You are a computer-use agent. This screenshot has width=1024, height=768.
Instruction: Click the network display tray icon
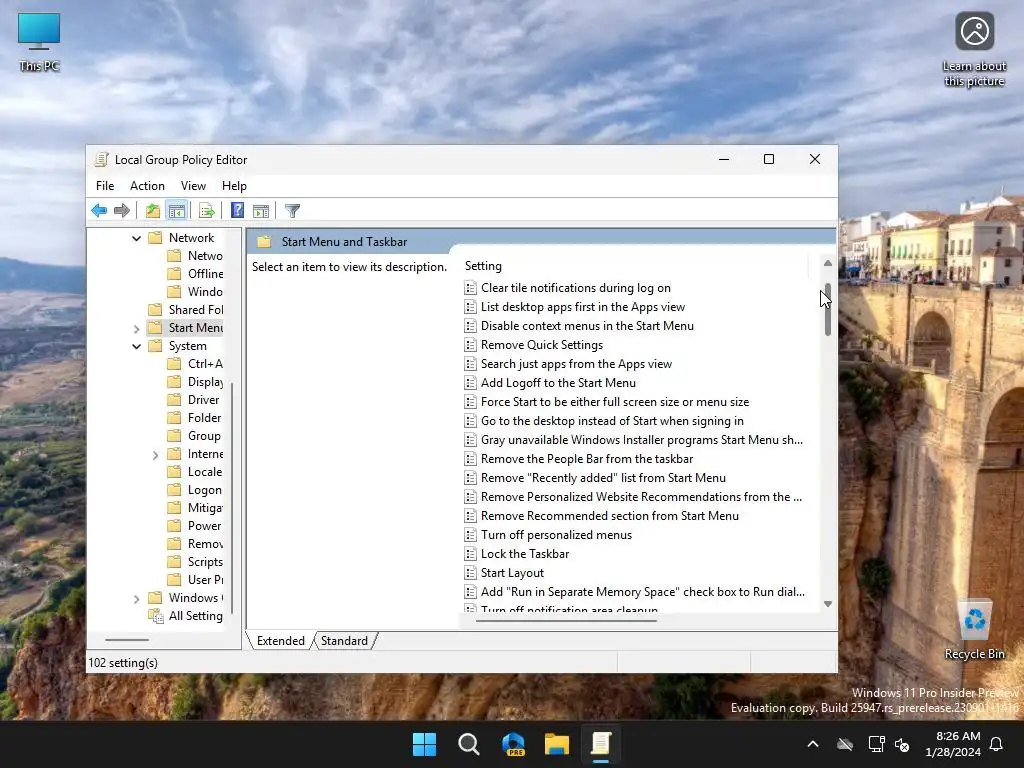tap(876, 744)
